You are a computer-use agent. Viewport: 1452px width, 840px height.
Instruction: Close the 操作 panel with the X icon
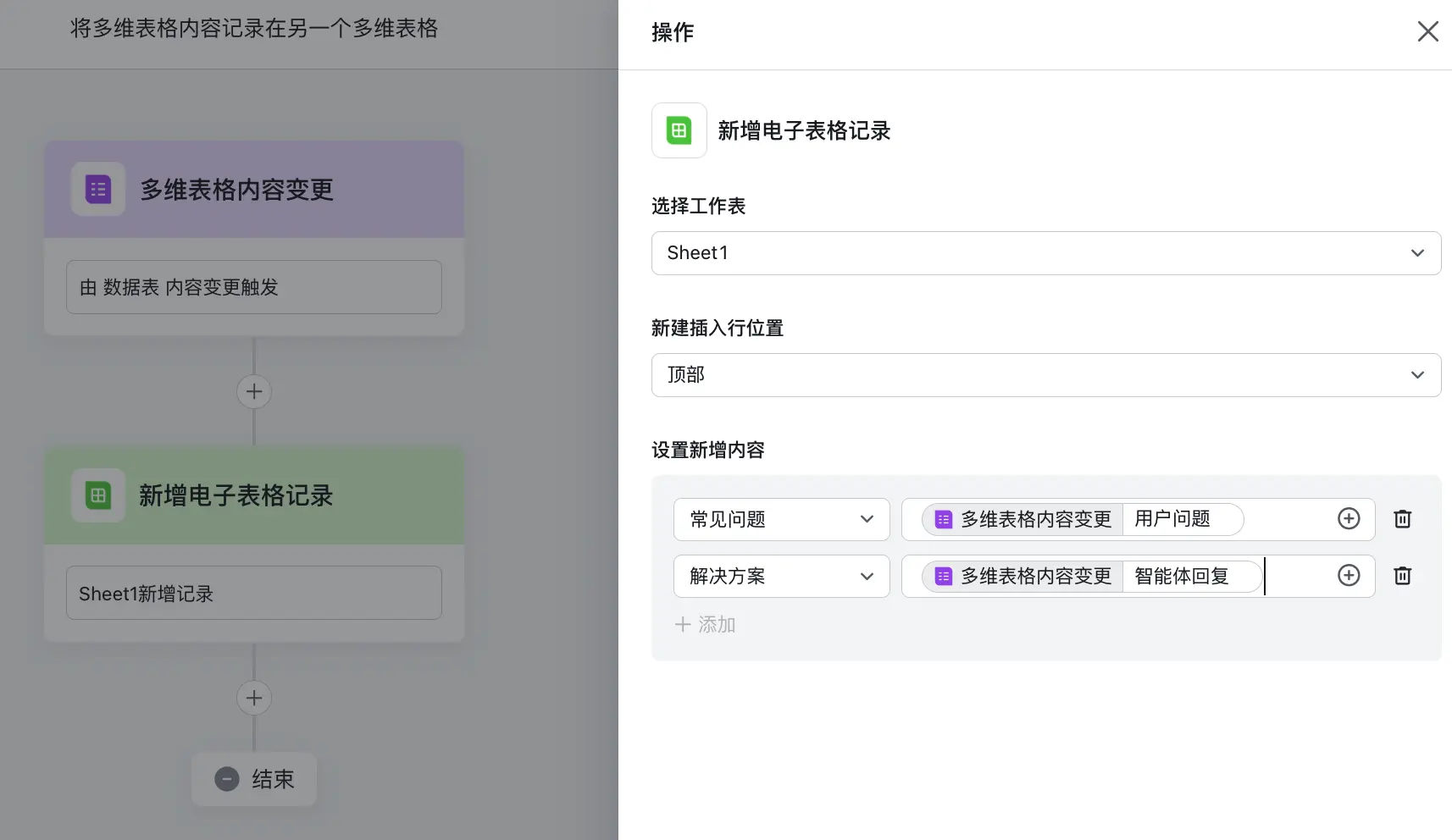point(1427,31)
